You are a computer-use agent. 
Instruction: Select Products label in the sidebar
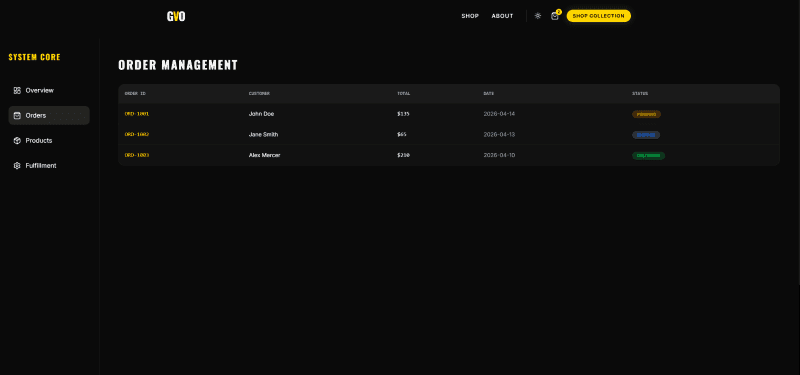39,140
